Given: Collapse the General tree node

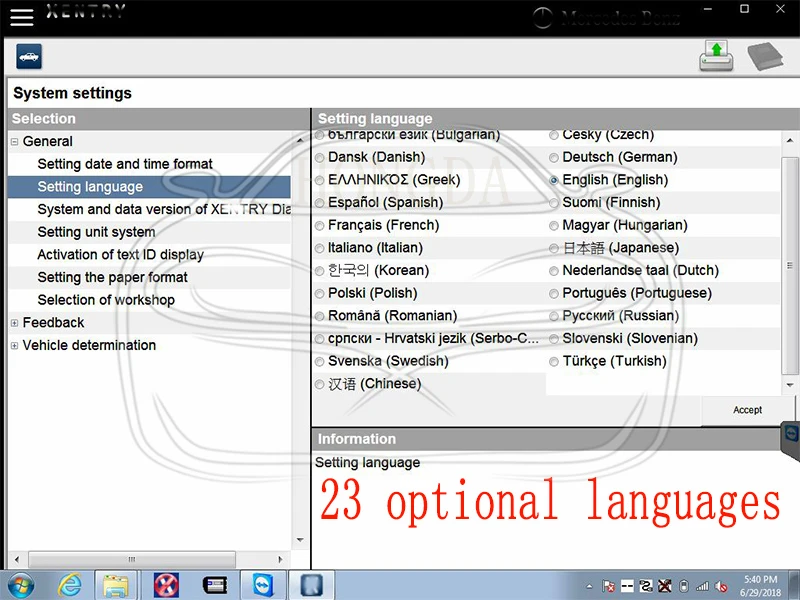Looking at the screenshot, I should pyautogui.click(x=14, y=142).
